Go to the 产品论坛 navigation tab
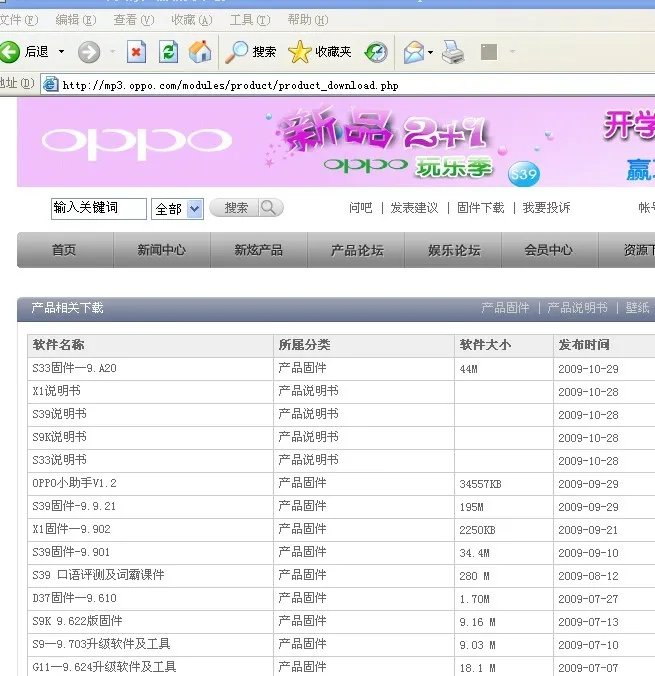This screenshot has height=676, width=655. coord(356,250)
